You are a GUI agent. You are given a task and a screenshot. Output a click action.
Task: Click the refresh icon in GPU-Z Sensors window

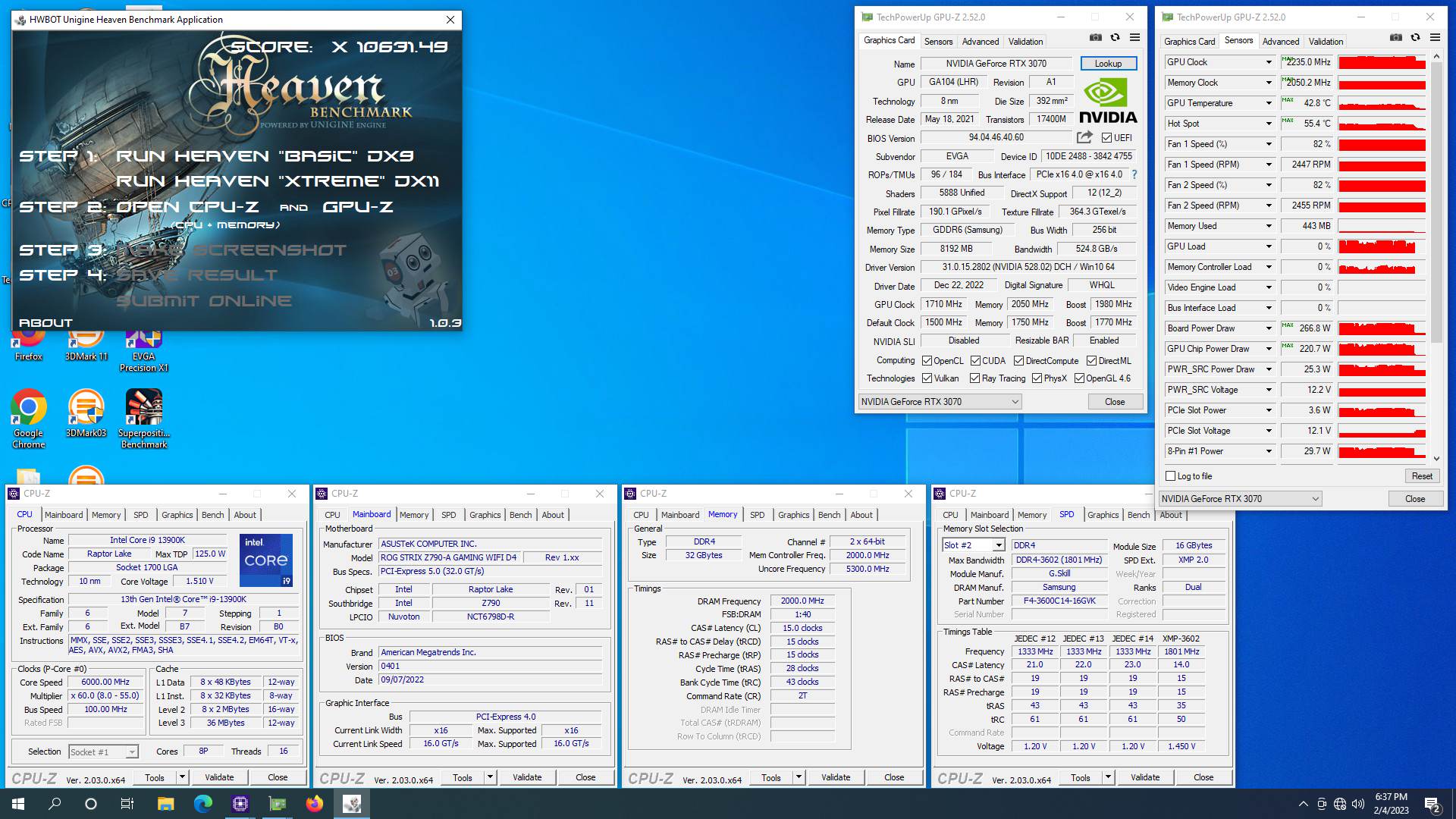coord(1415,37)
